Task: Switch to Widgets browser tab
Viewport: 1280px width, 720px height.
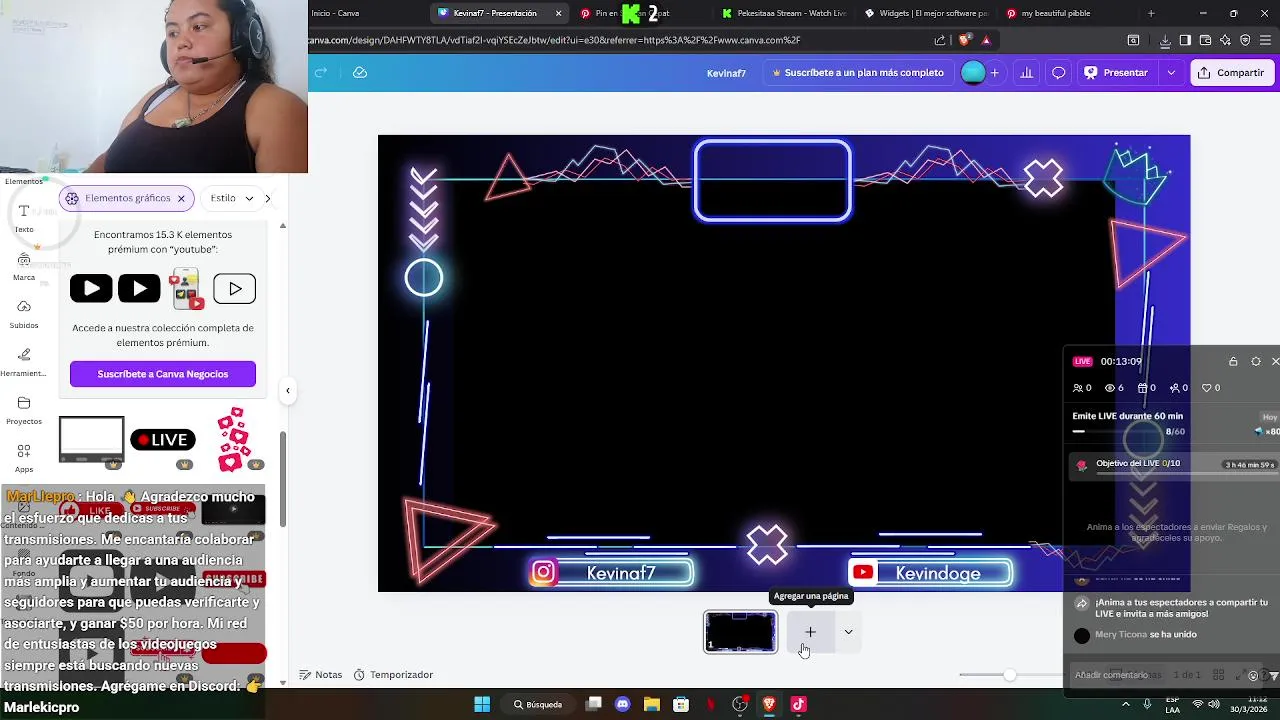Action: (x=925, y=13)
